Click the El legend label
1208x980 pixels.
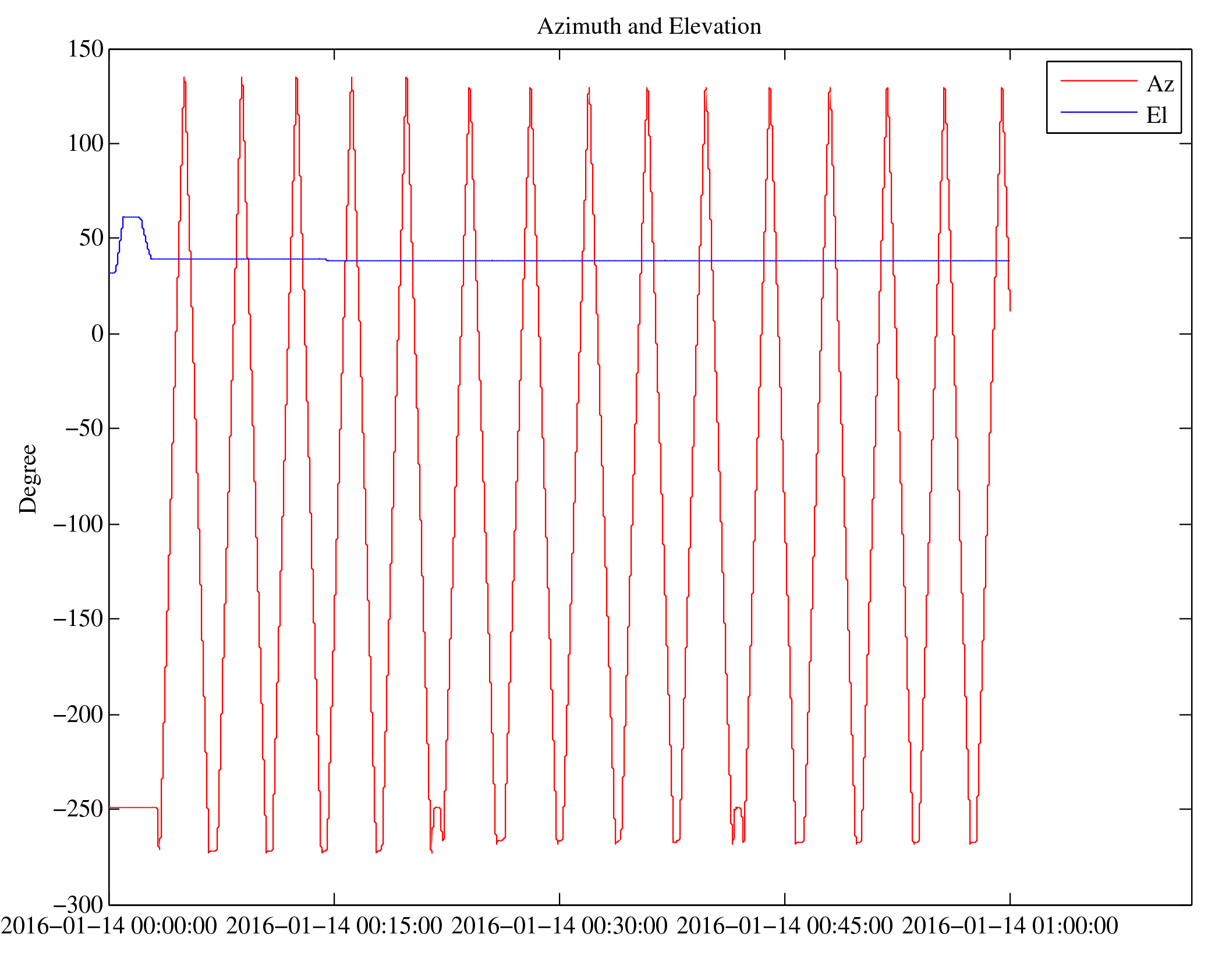click(1156, 115)
